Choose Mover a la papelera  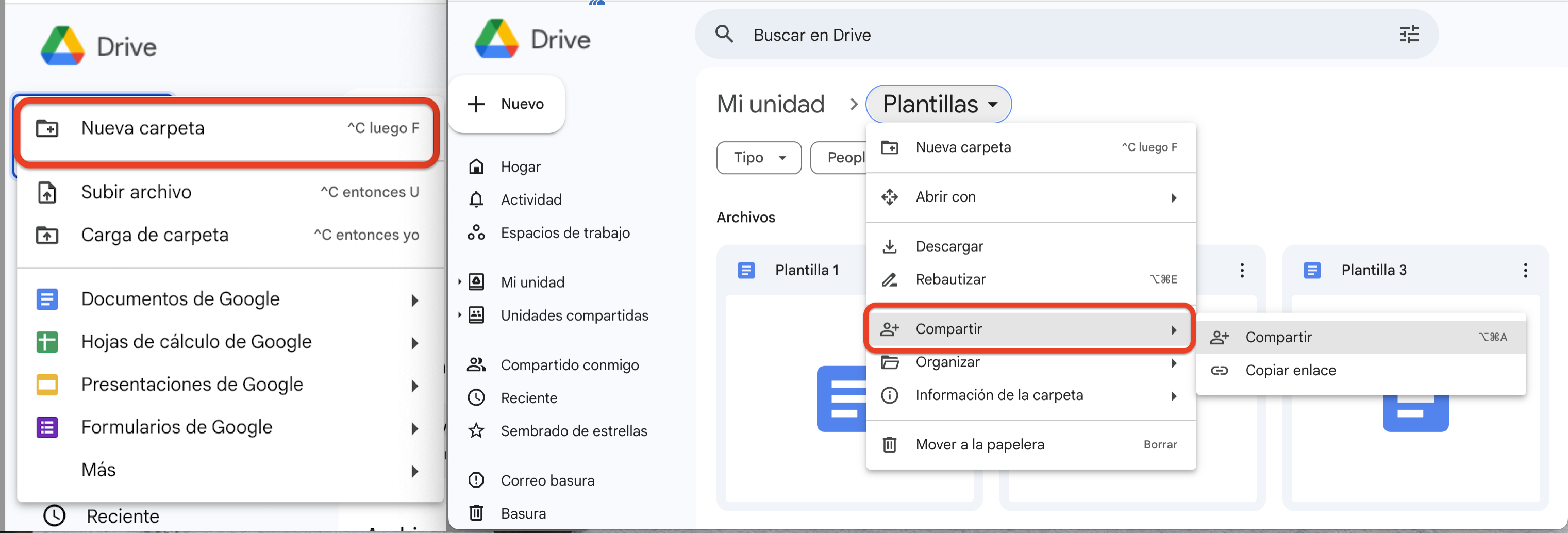(x=979, y=444)
